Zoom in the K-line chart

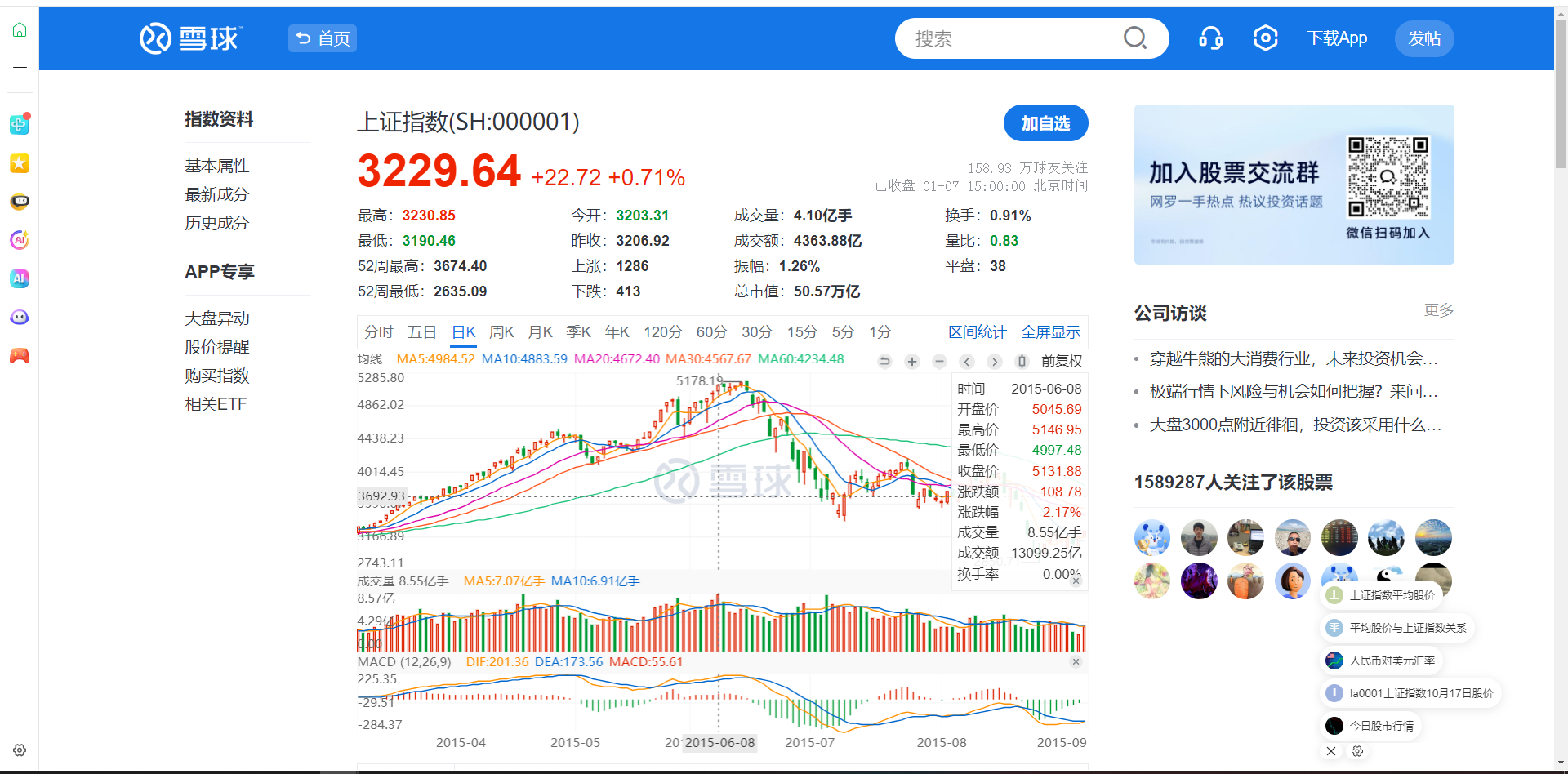[x=912, y=362]
